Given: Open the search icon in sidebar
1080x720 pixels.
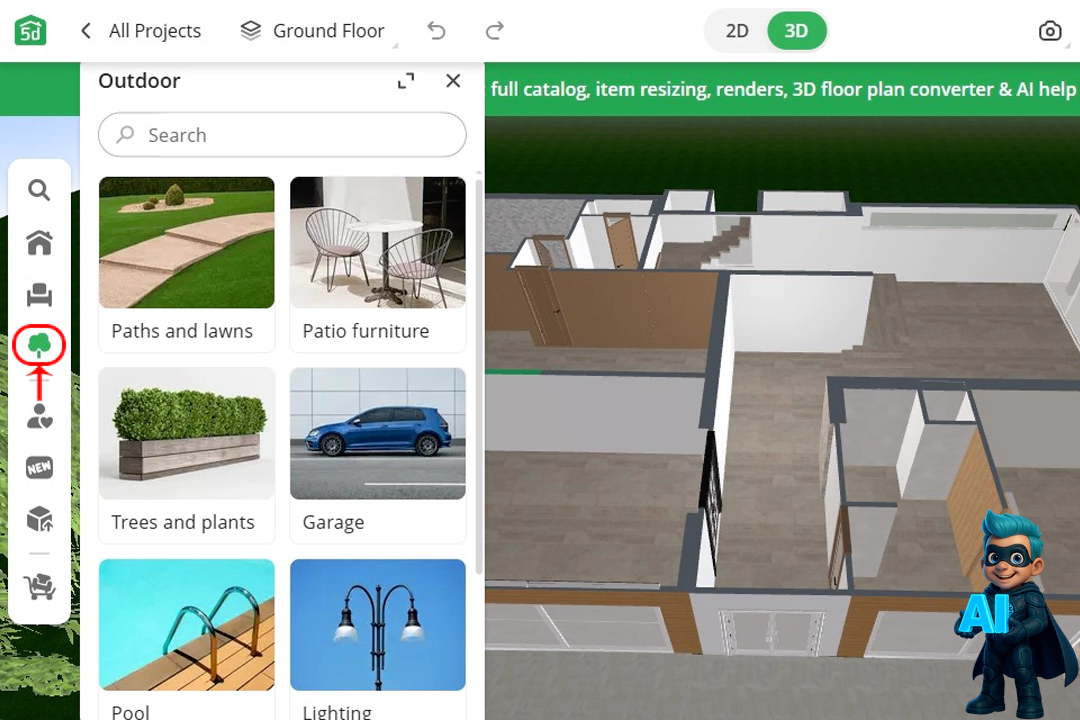Looking at the screenshot, I should click(x=39, y=190).
